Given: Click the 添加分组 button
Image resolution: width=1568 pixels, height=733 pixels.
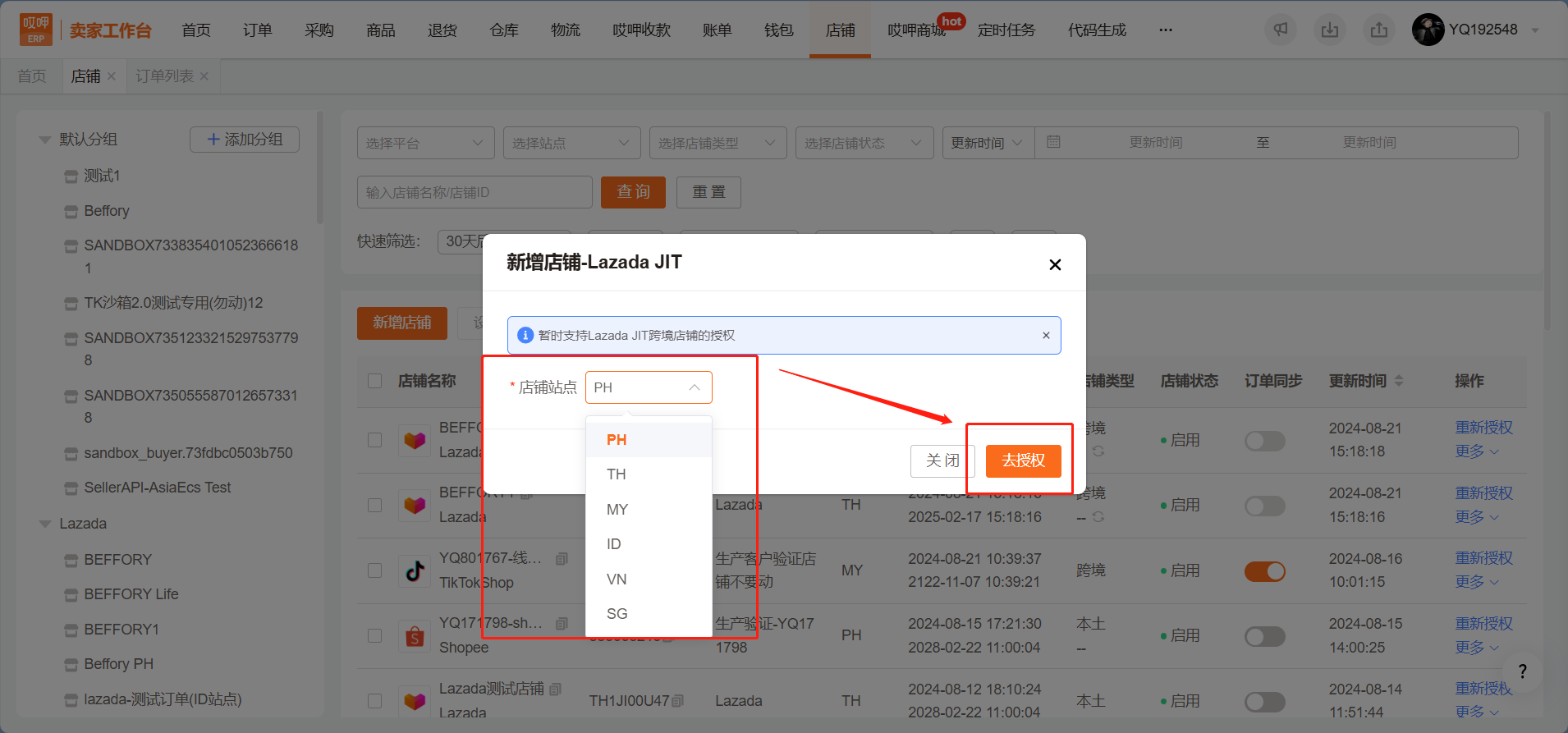Looking at the screenshot, I should (245, 140).
